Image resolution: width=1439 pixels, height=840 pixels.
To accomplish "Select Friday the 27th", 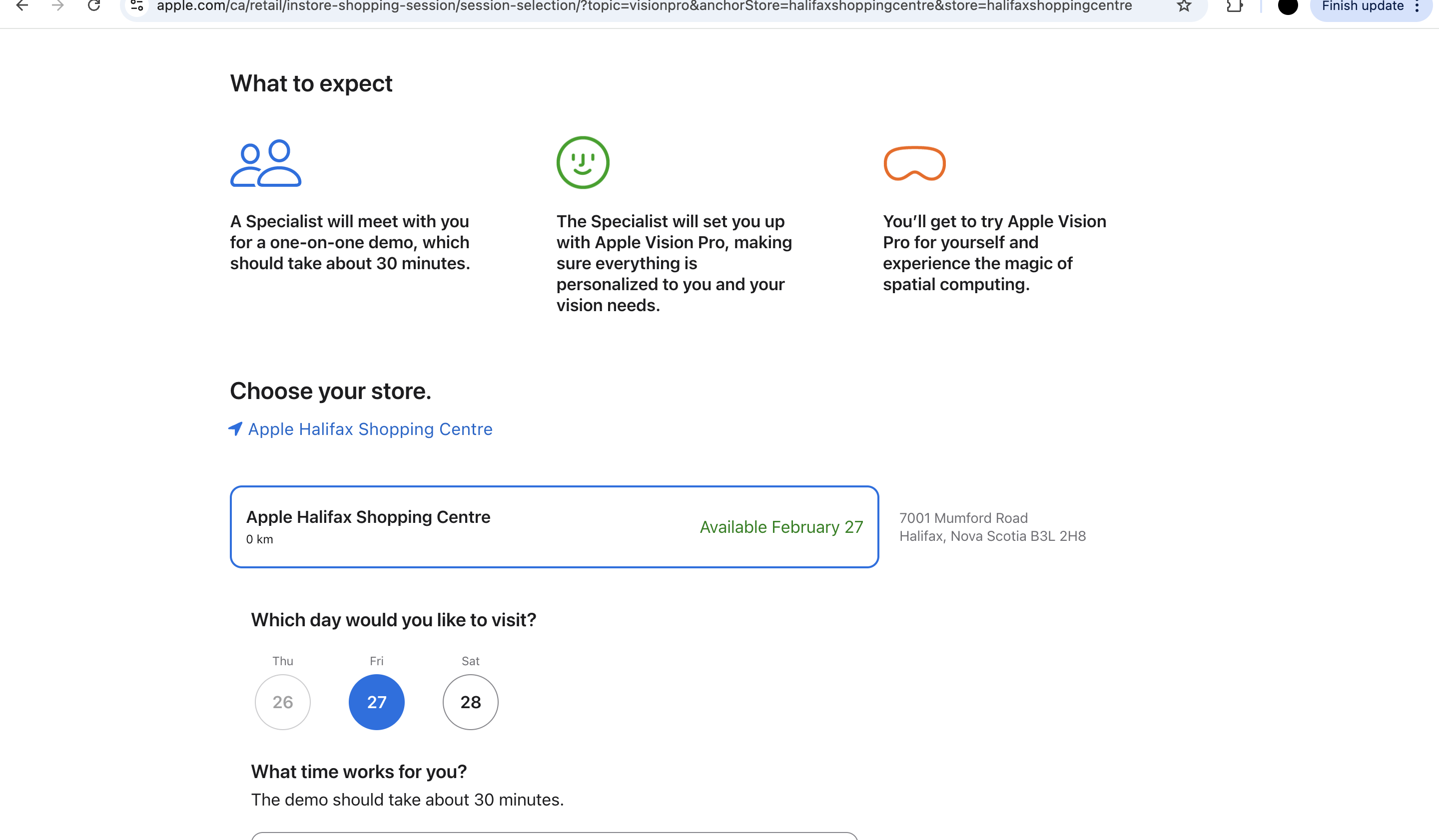I will click(x=376, y=702).
